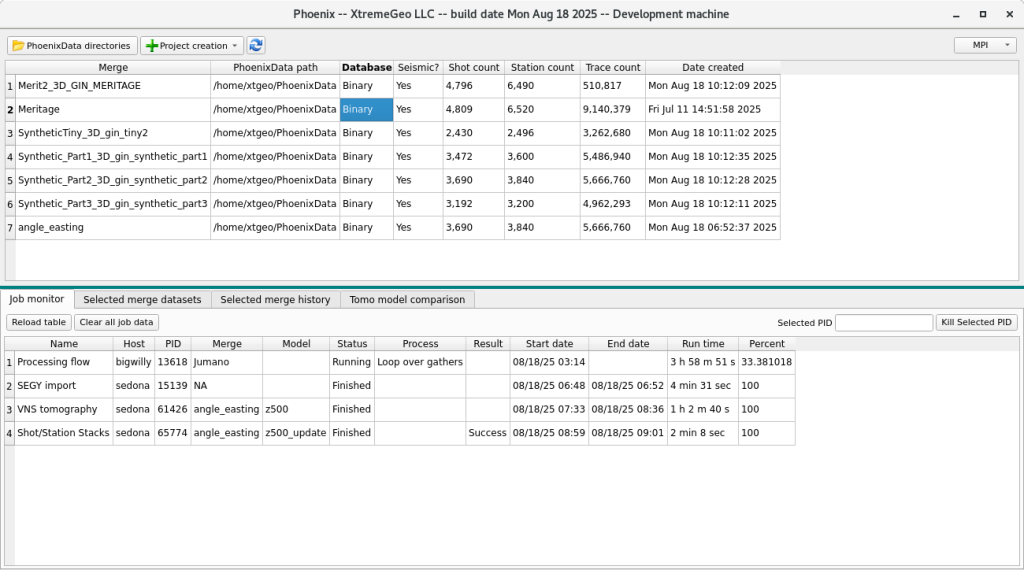This screenshot has width=1024, height=570.
Task: Click run time 1 h 2 m 40 s
Action: [x=703, y=409]
